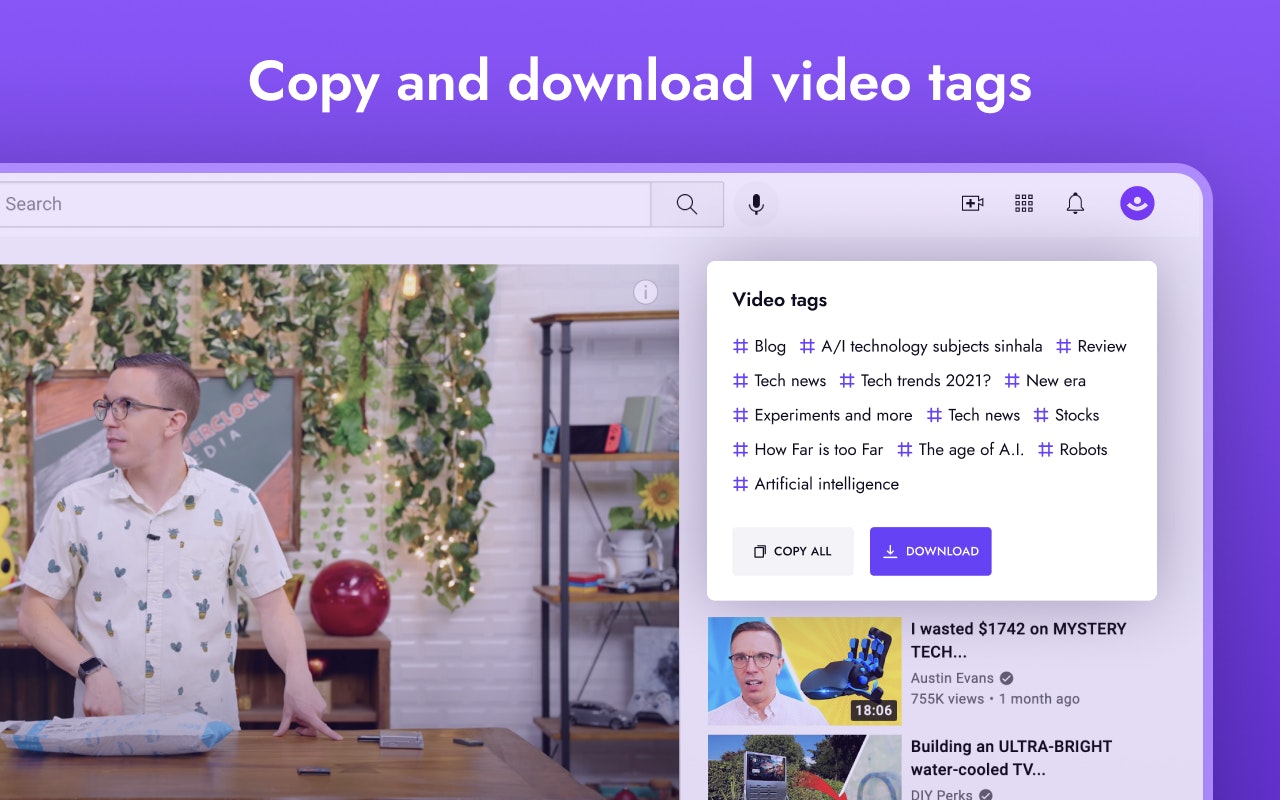The height and width of the screenshot is (800, 1280).
Task: Click the download arrow icon inside the Download button
Action: click(x=891, y=551)
